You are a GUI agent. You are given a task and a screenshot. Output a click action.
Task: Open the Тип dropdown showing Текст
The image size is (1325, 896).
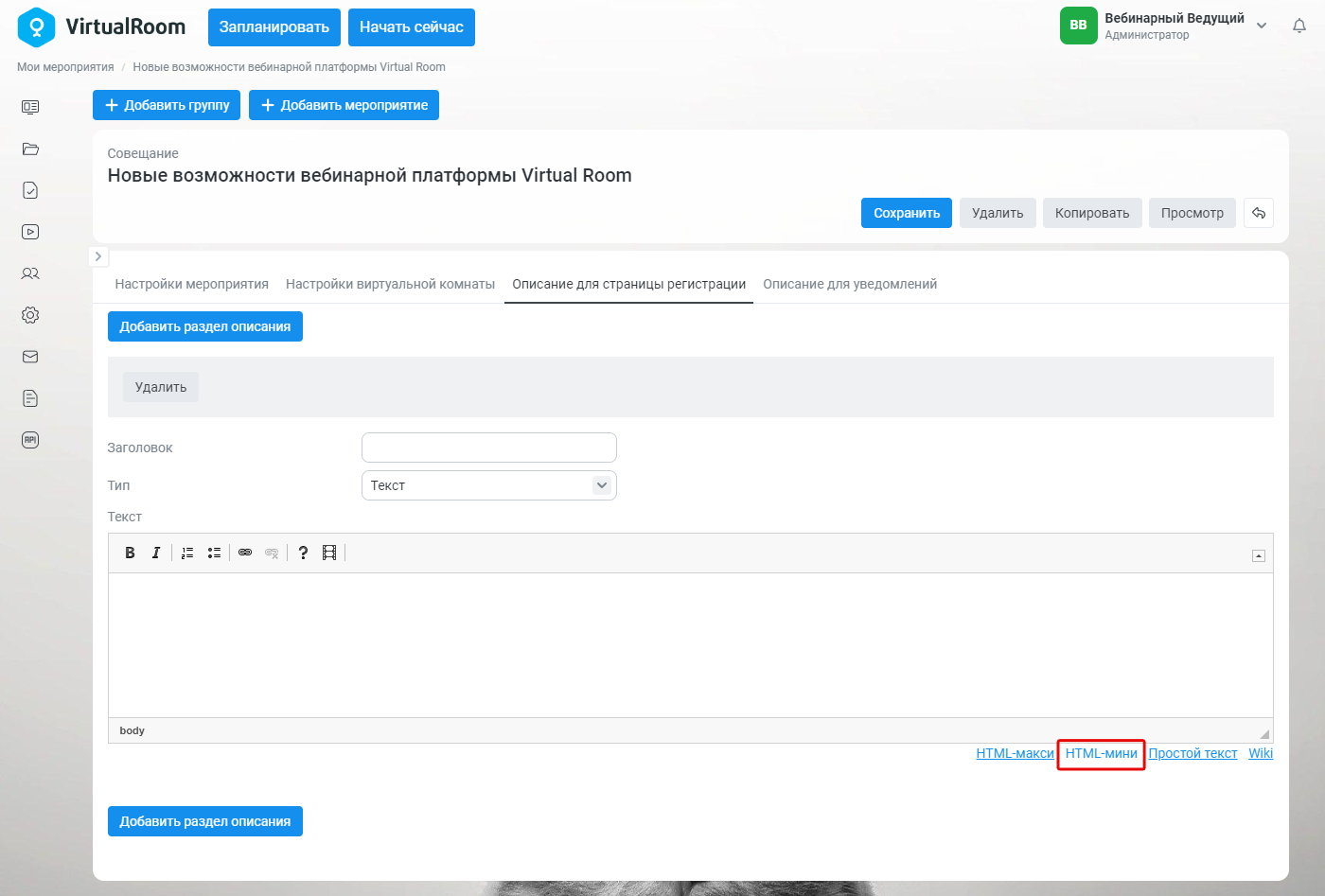pos(489,485)
